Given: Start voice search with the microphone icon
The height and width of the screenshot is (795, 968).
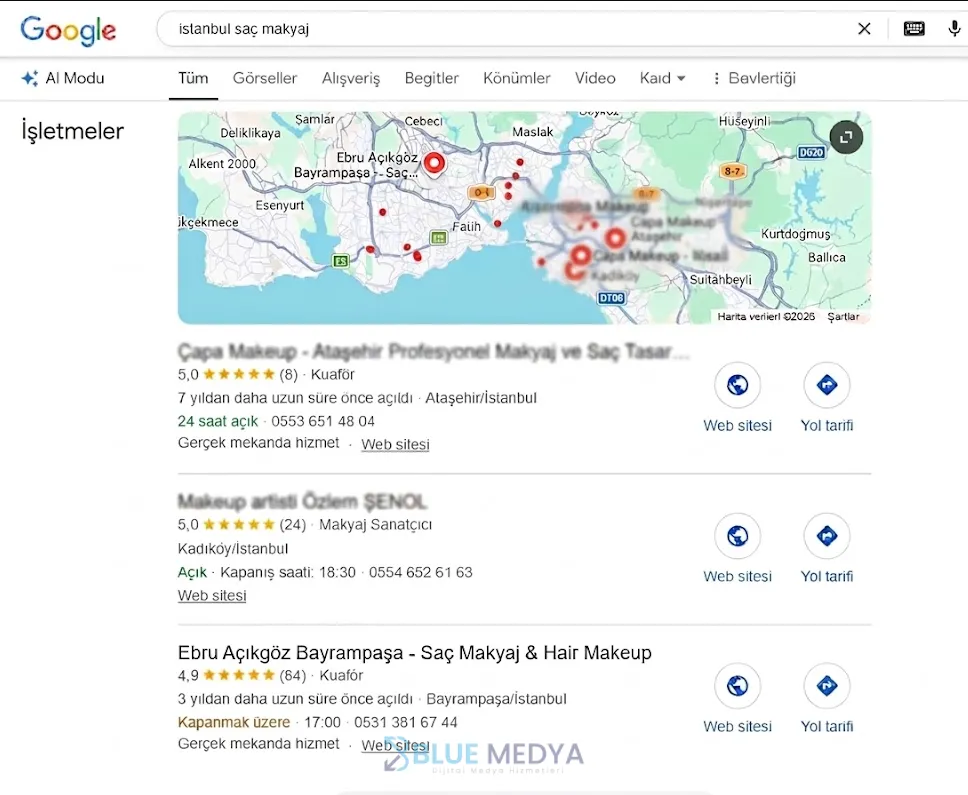Looking at the screenshot, I should (954, 28).
